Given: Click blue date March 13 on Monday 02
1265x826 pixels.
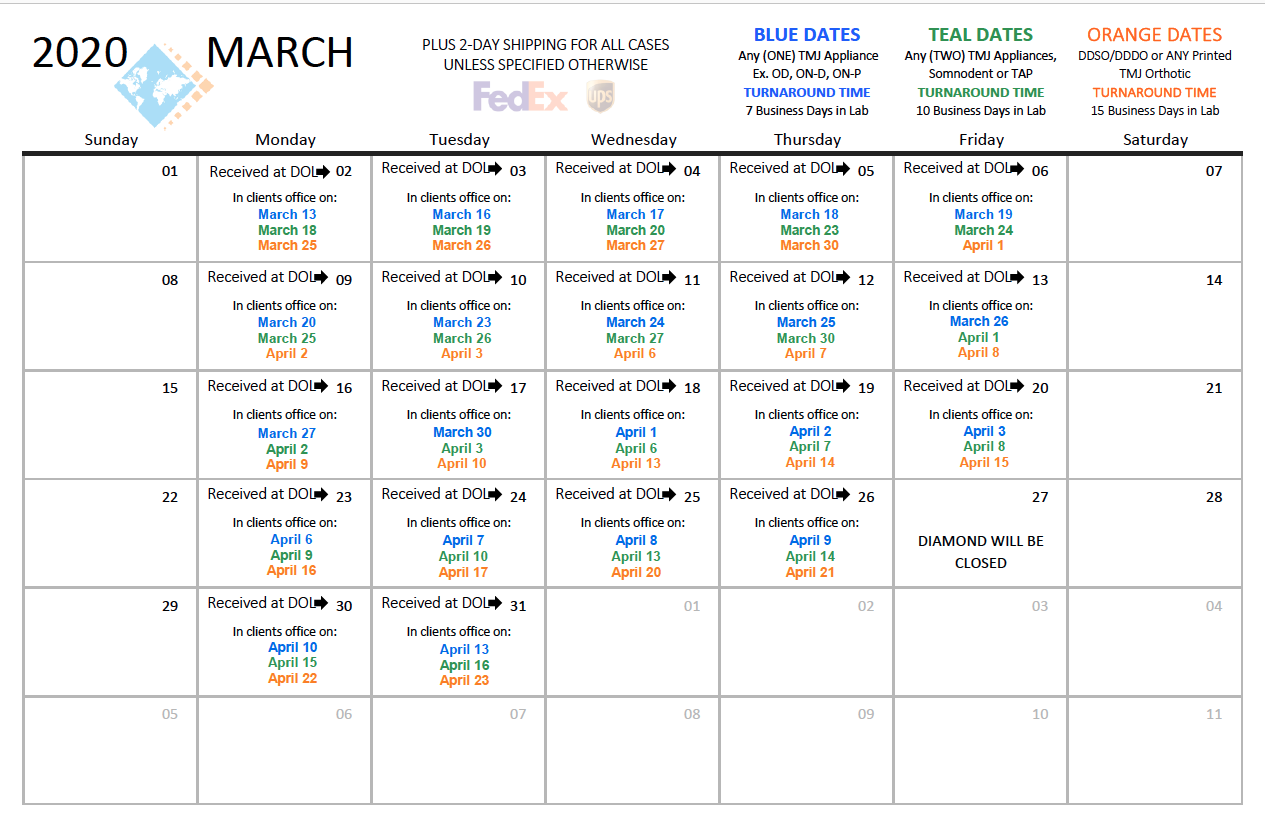Looking at the screenshot, I should pos(287,214).
